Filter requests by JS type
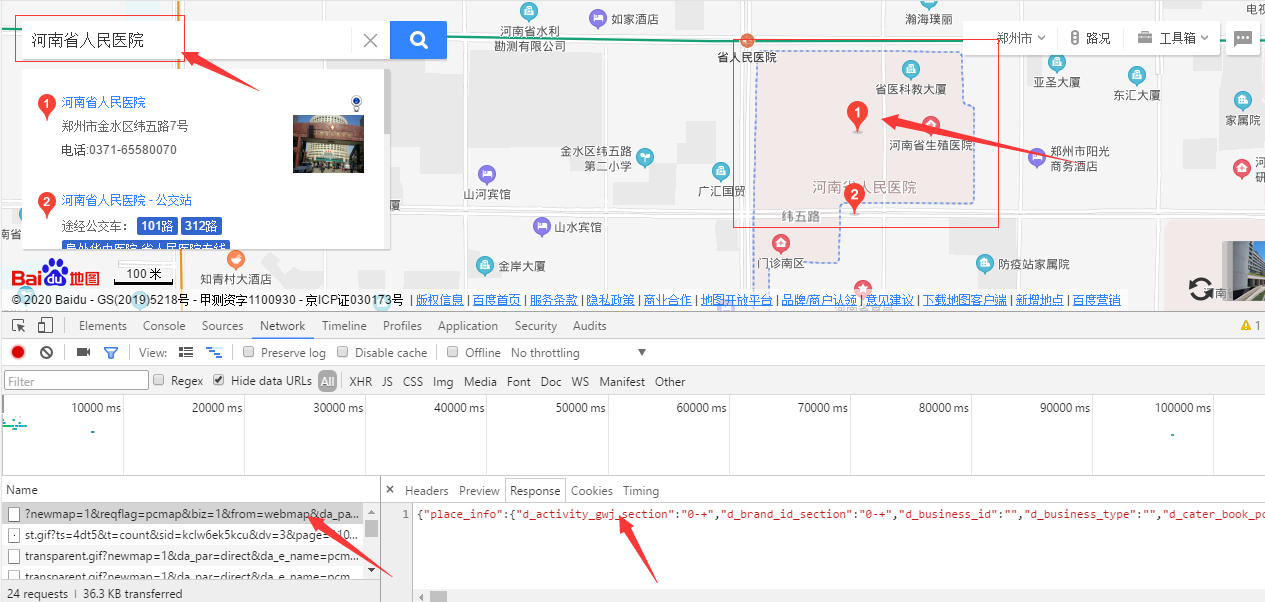 click(x=387, y=382)
